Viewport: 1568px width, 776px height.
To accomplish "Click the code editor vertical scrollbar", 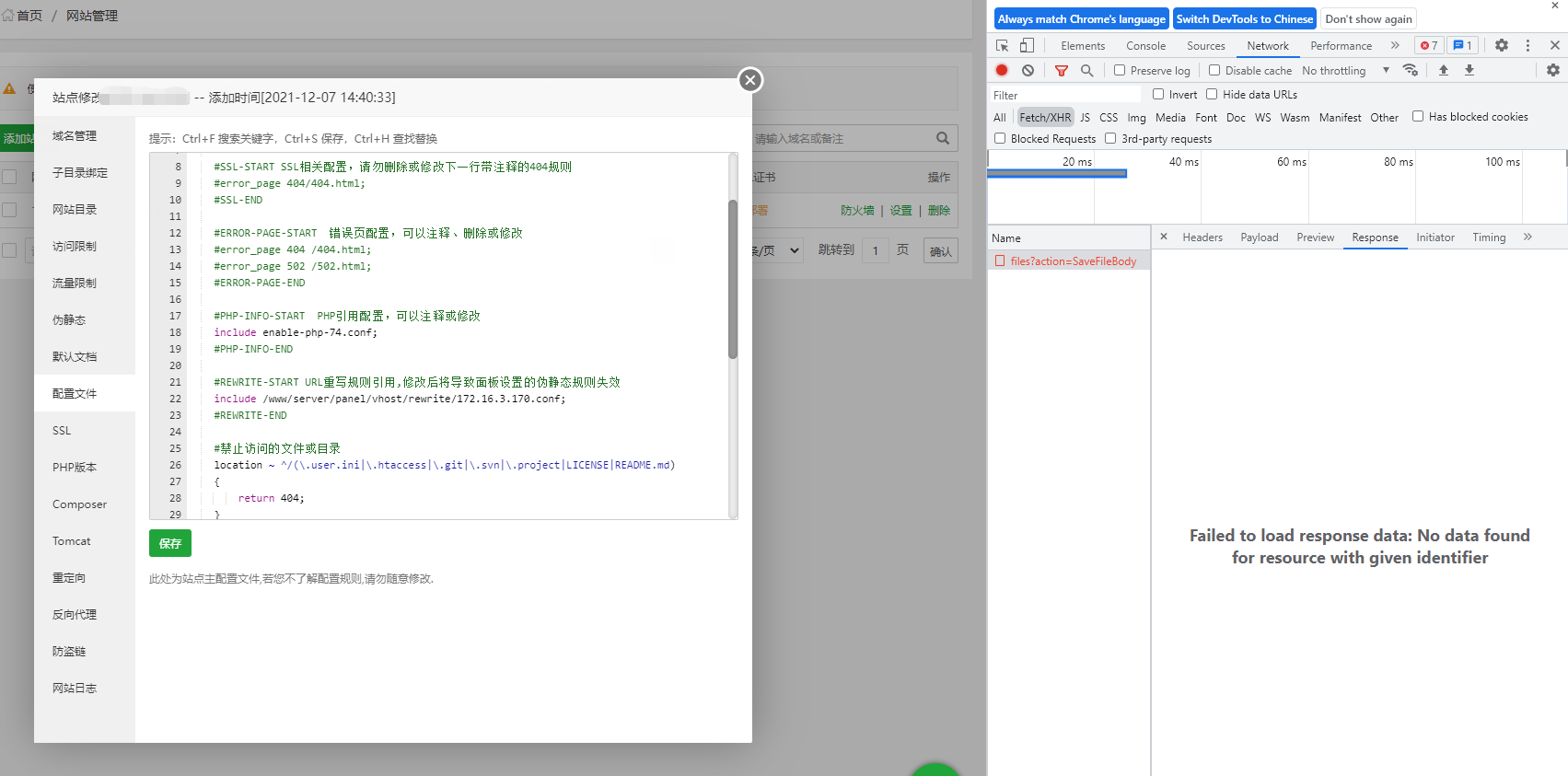I will coord(733,279).
